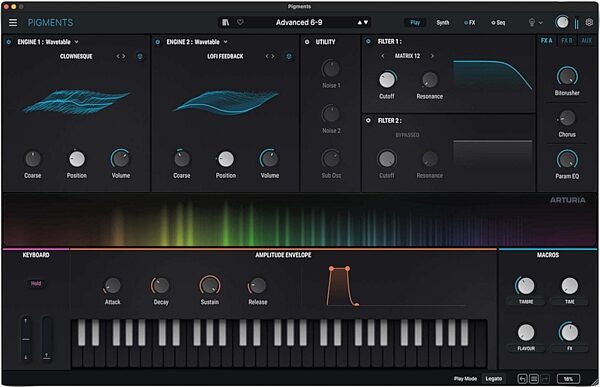Open the FX view tab

coord(470,23)
